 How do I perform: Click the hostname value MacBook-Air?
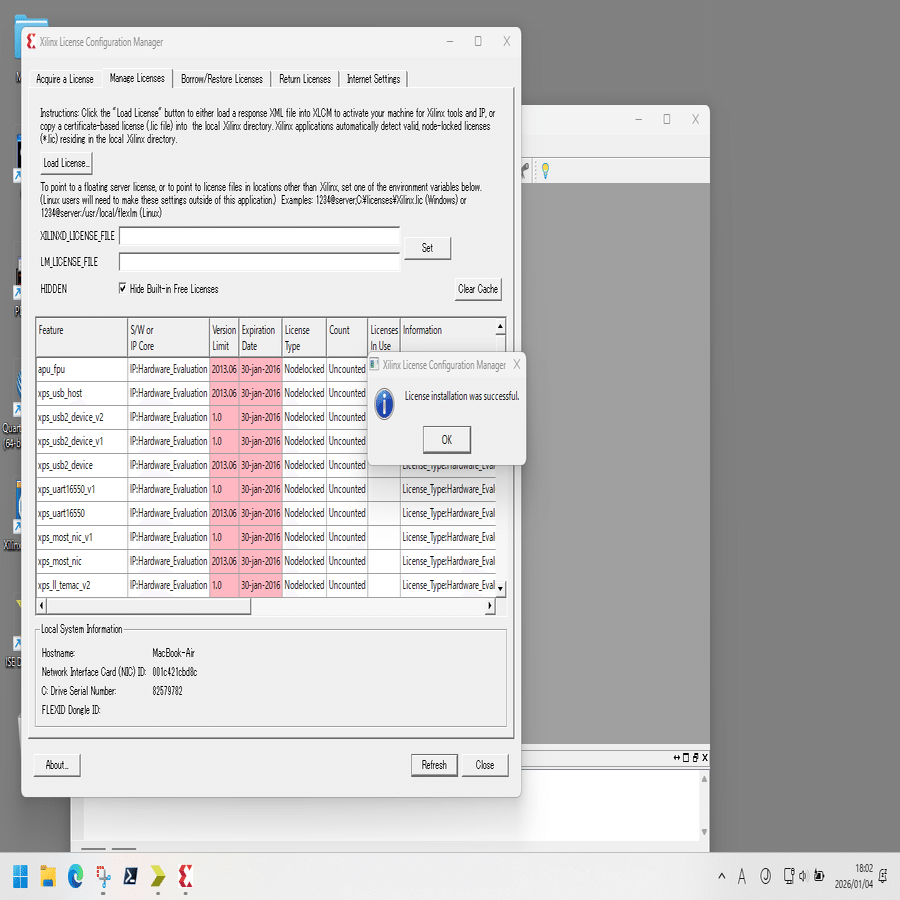pos(173,653)
